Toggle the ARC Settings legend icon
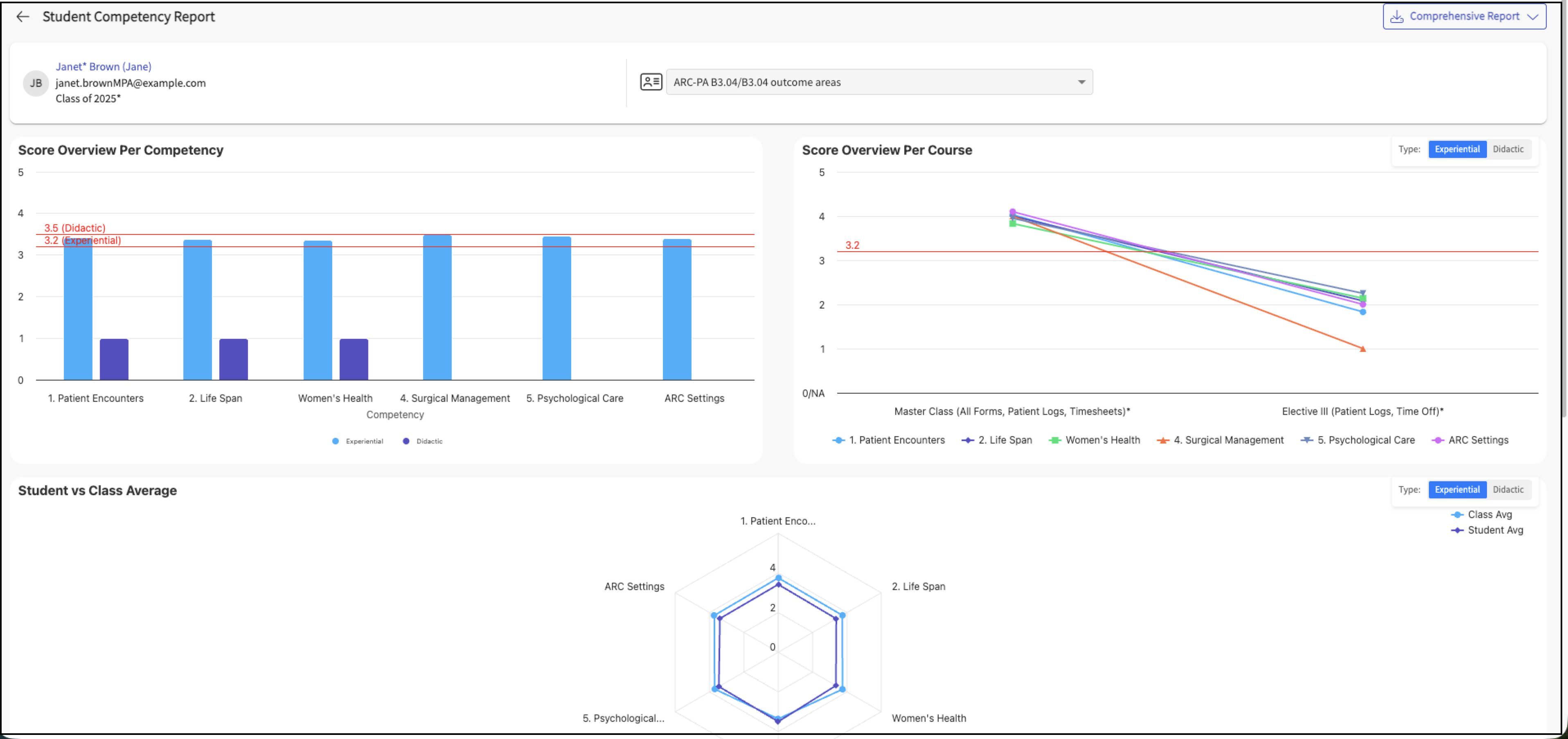This screenshot has width=1568, height=739. click(x=1438, y=440)
